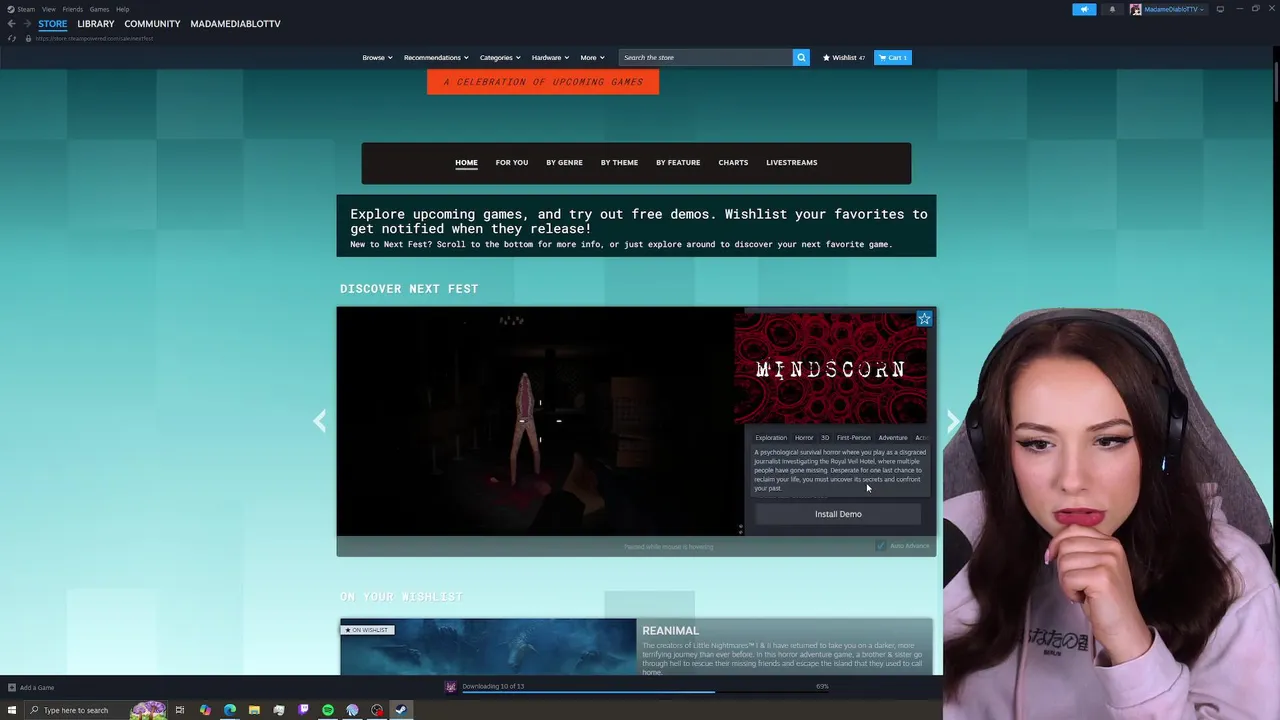Click the Add a Game plus icon
The width and height of the screenshot is (1280, 720).
tap(12, 687)
